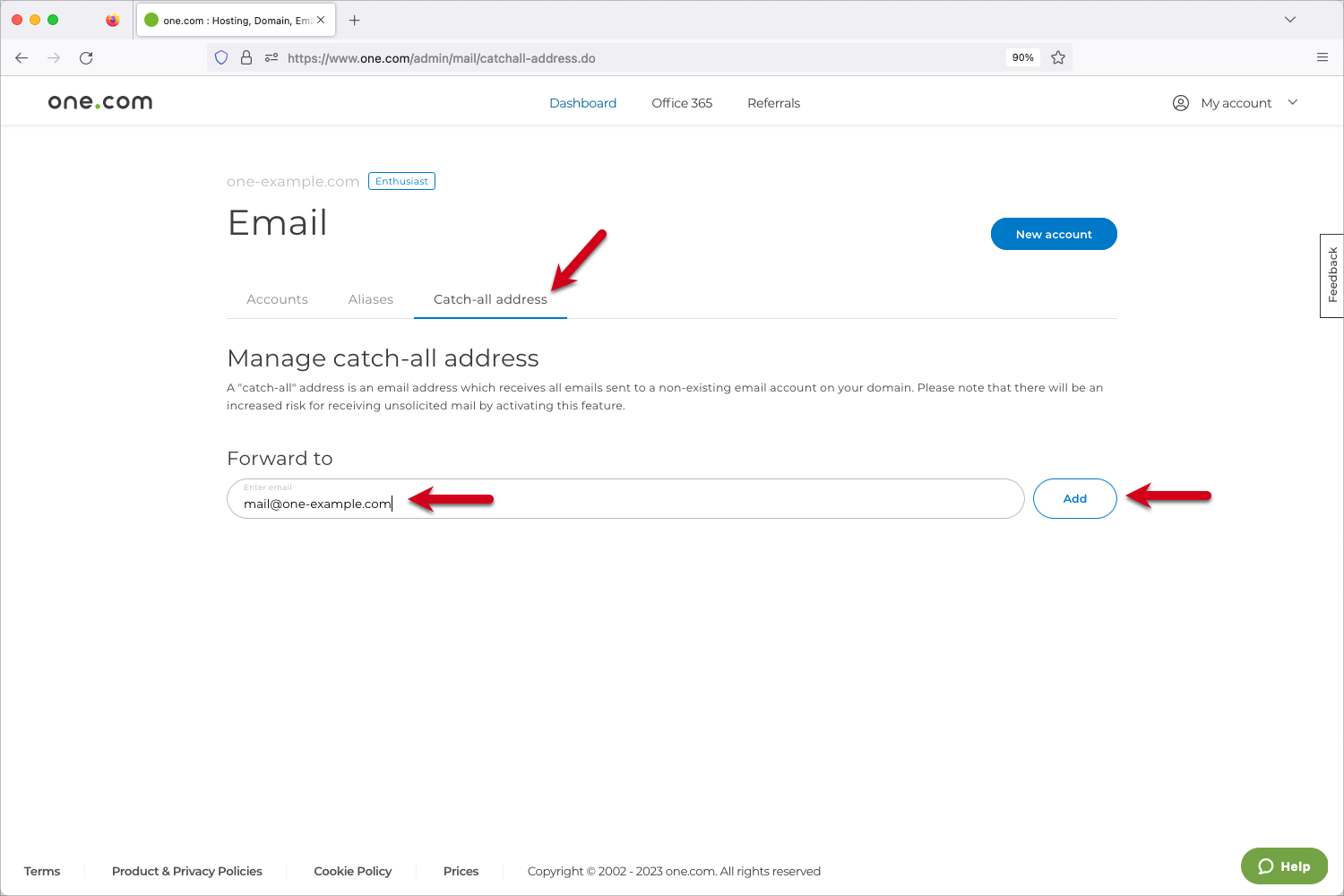Screen dimensions: 1344x896
Task: Bookmark page with star icon
Action: (1058, 58)
